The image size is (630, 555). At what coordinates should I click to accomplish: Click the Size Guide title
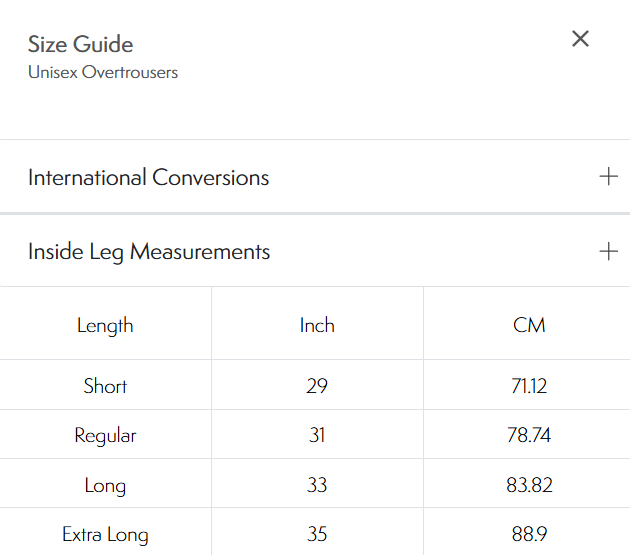pos(80,44)
